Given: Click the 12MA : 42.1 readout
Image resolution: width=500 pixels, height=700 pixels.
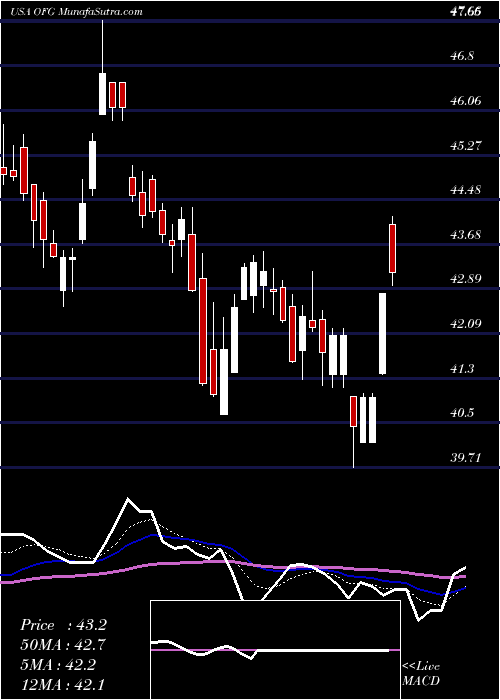Looking at the screenshot, I should [x=63, y=684].
